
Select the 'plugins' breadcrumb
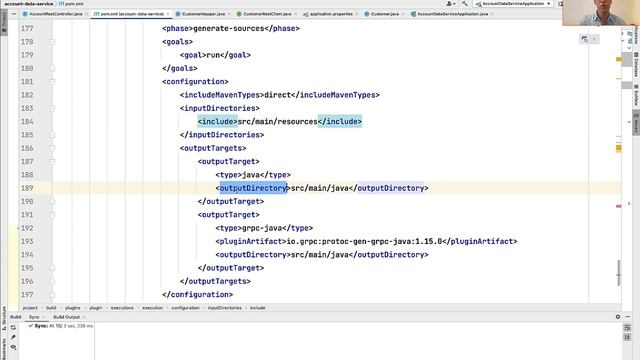pyautogui.click(x=73, y=308)
